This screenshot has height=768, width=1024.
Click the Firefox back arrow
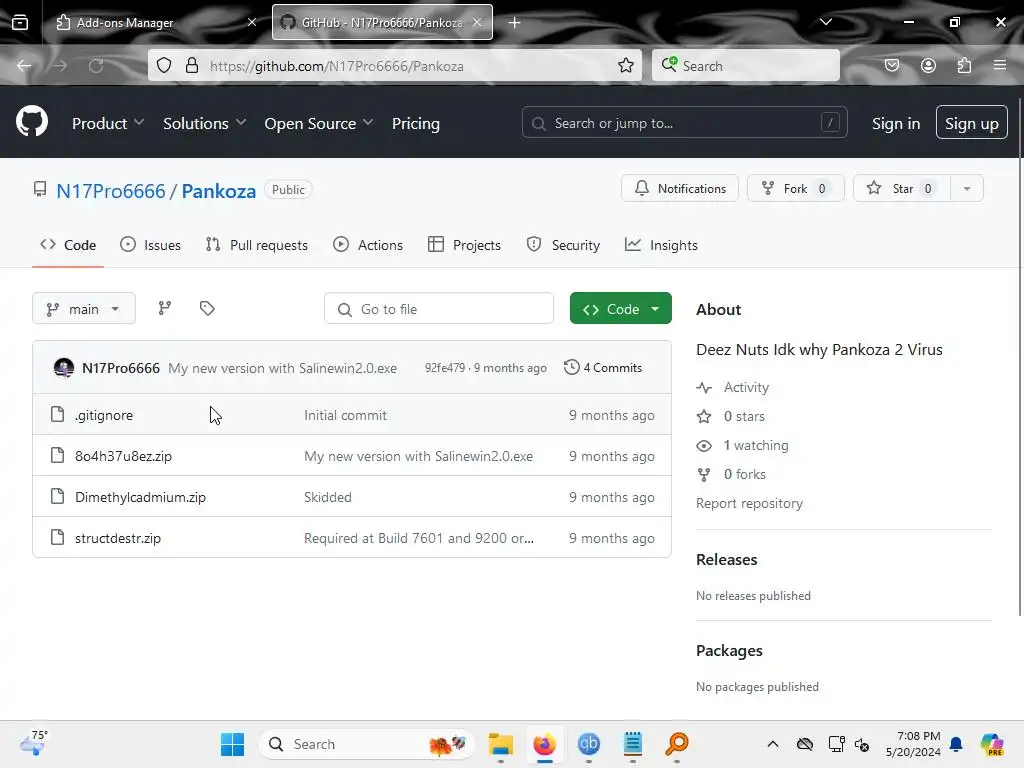[24, 65]
